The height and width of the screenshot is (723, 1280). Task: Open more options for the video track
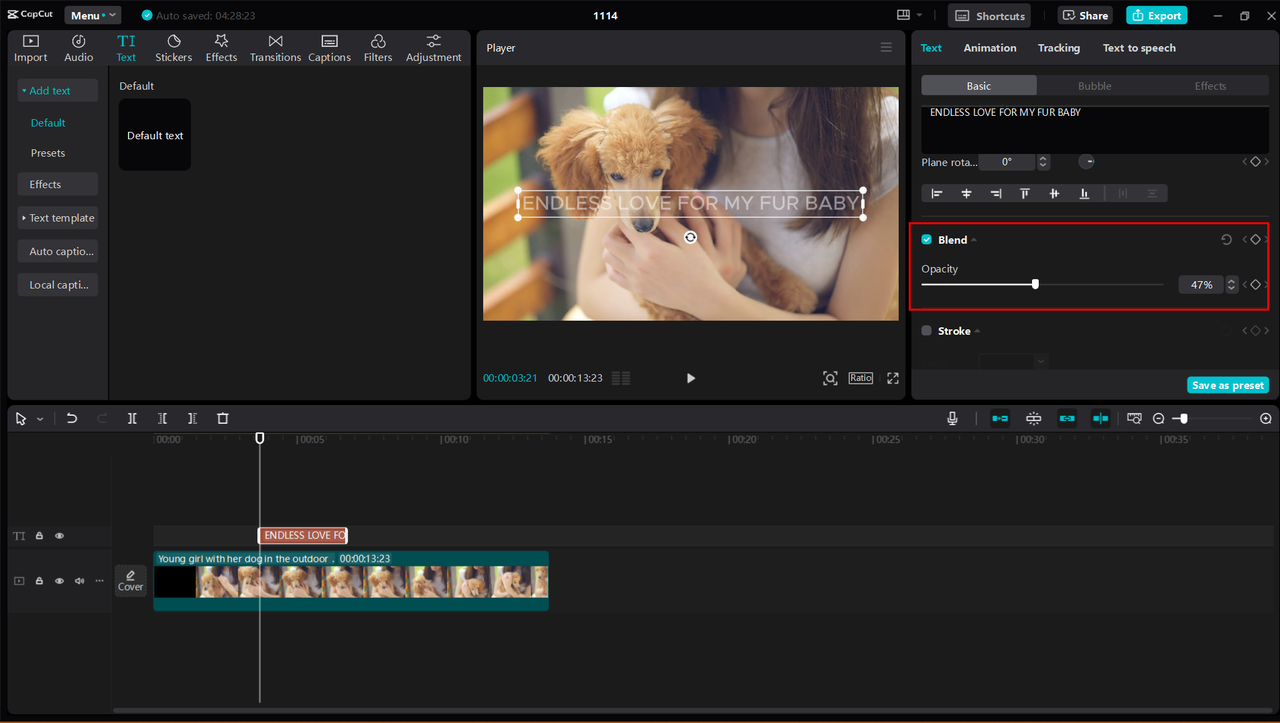[x=99, y=581]
